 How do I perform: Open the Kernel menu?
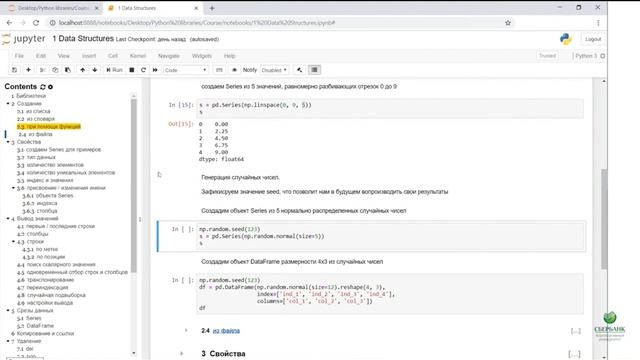(138, 56)
